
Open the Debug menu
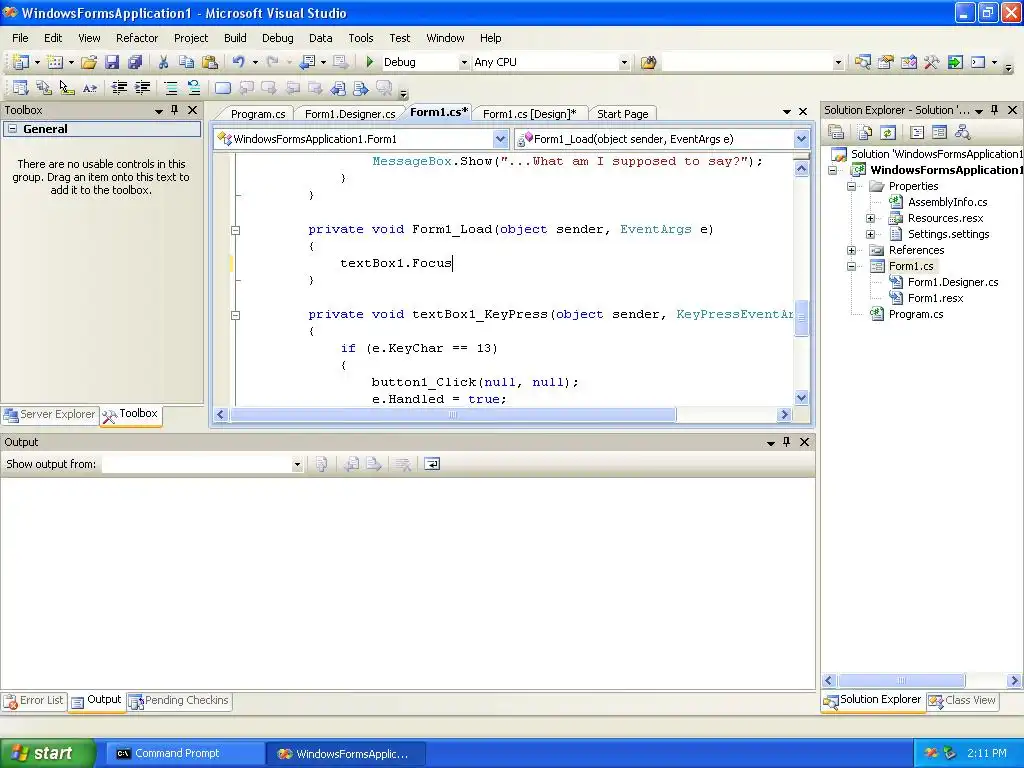278,38
